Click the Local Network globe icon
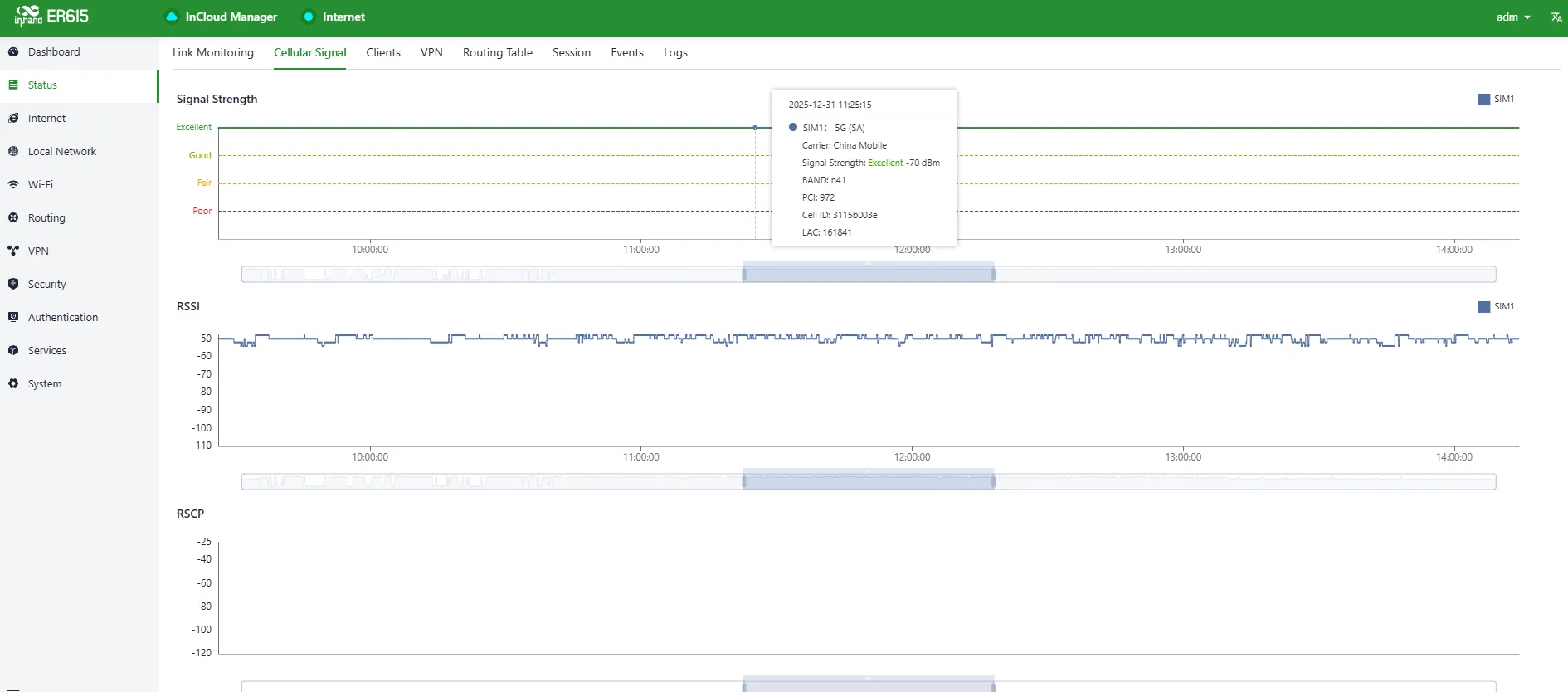Viewport: 1568px width, 692px height. coord(13,151)
